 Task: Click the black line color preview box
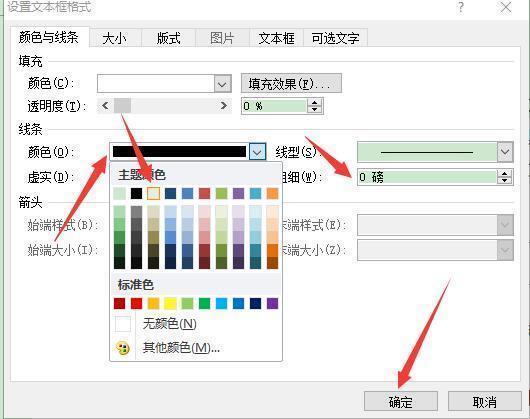(x=179, y=152)
